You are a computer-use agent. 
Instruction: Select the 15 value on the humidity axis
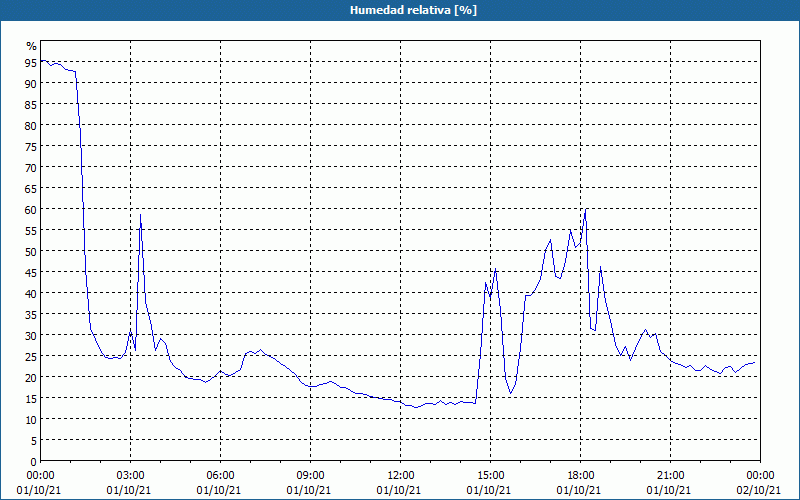pyautogui.click(x=31, y=398)
